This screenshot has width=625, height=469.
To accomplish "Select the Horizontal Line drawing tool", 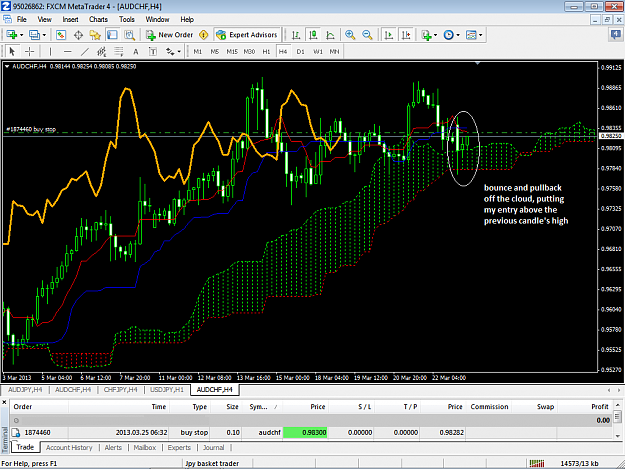I will [67, 51].
